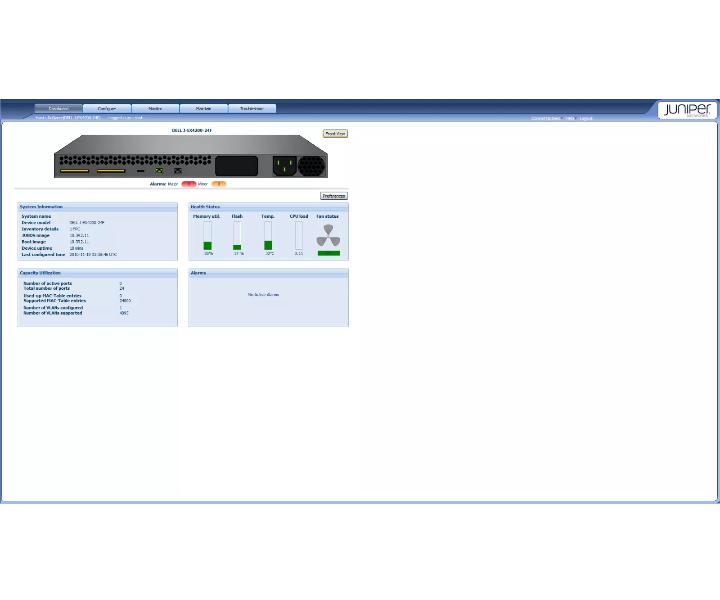
Task: Open dashboard Preferences button
Action: click(334, 196)
